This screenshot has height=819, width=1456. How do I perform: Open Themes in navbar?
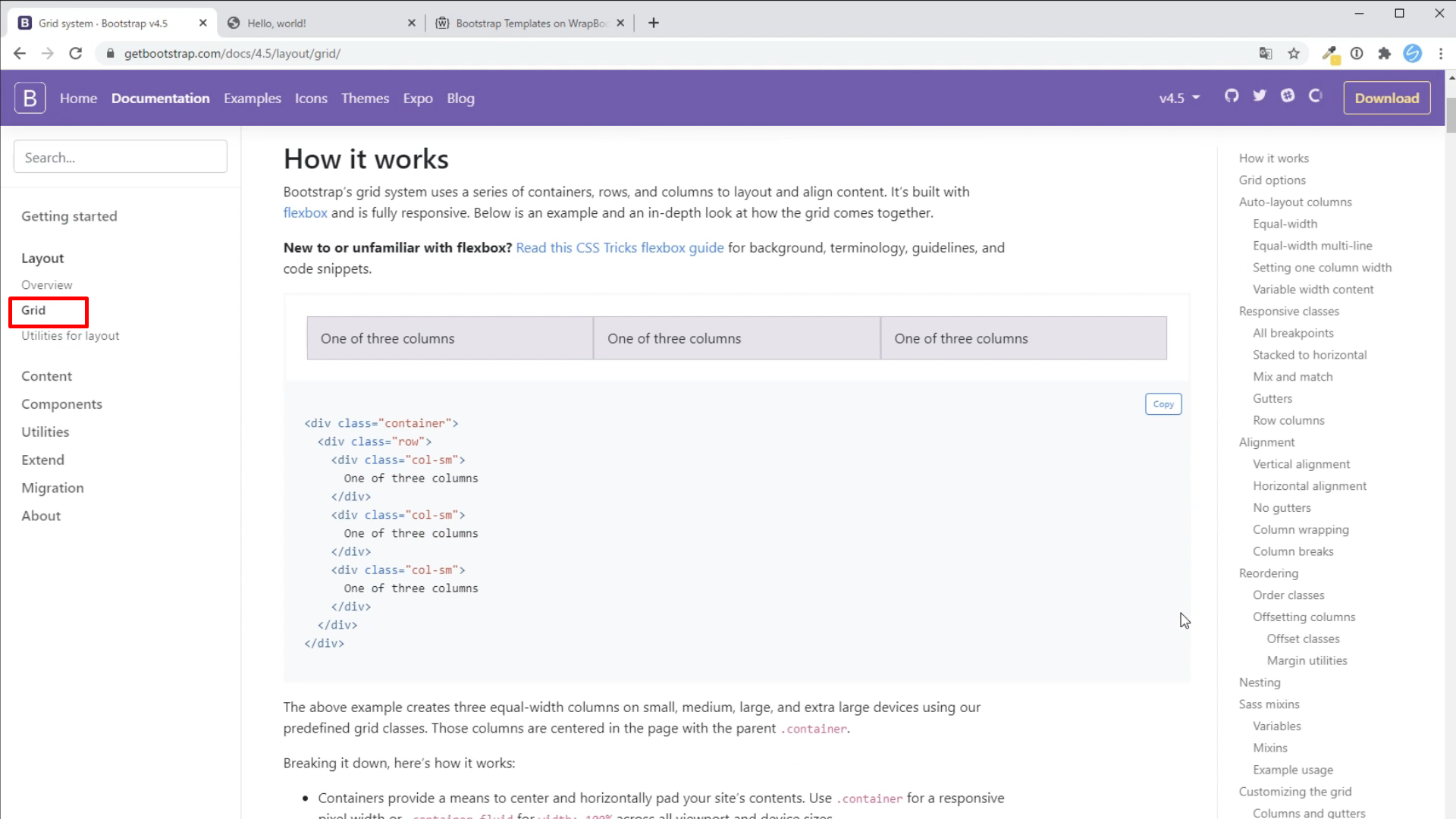tap(365, 98)
